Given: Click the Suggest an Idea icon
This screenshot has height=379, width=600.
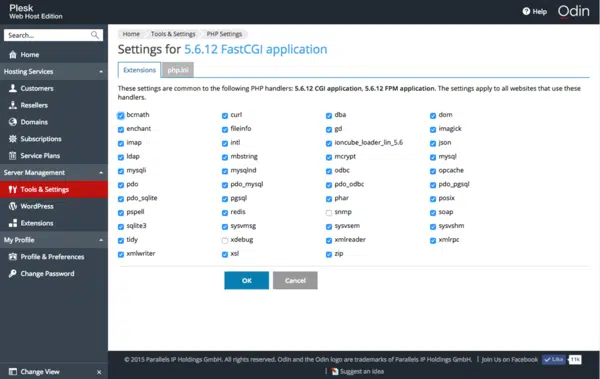Looking at the screenshot, I should click(335, 371).
